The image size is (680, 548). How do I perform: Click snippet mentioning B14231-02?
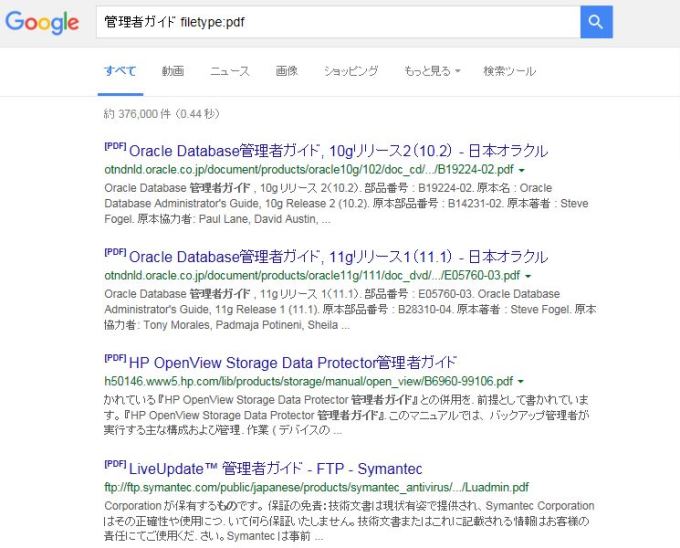347,203
